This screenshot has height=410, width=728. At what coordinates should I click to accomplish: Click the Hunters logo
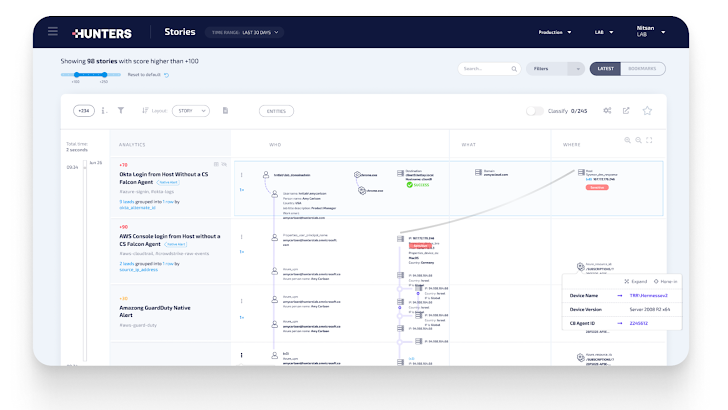pos(102,33)
